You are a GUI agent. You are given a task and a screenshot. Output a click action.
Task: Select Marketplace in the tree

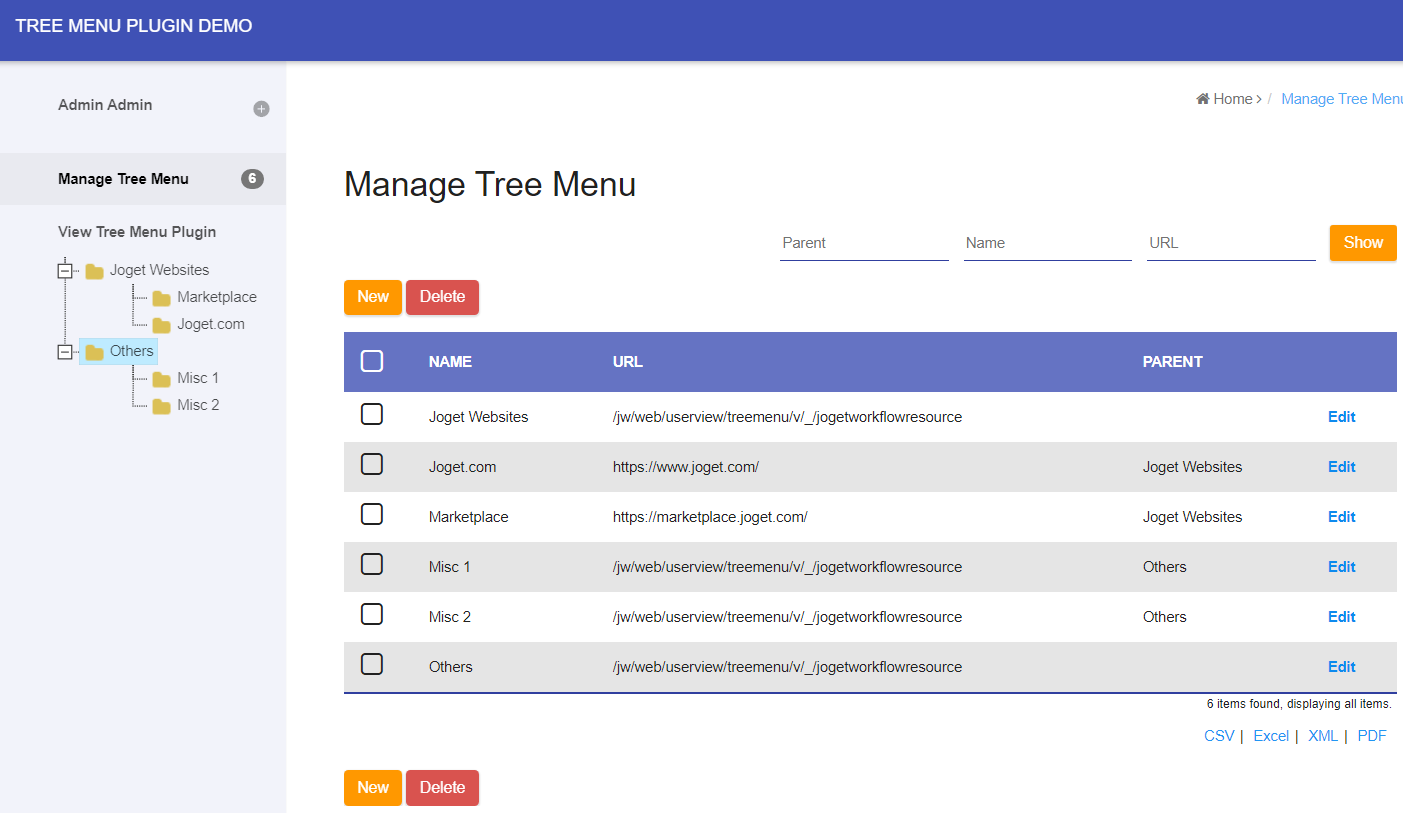[217, 297]
